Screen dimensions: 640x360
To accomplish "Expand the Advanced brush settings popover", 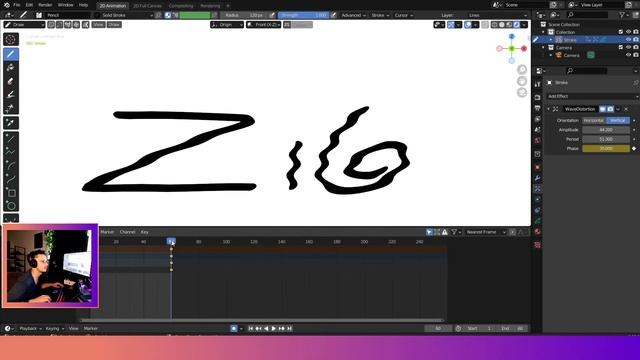I will pos(354,15).
